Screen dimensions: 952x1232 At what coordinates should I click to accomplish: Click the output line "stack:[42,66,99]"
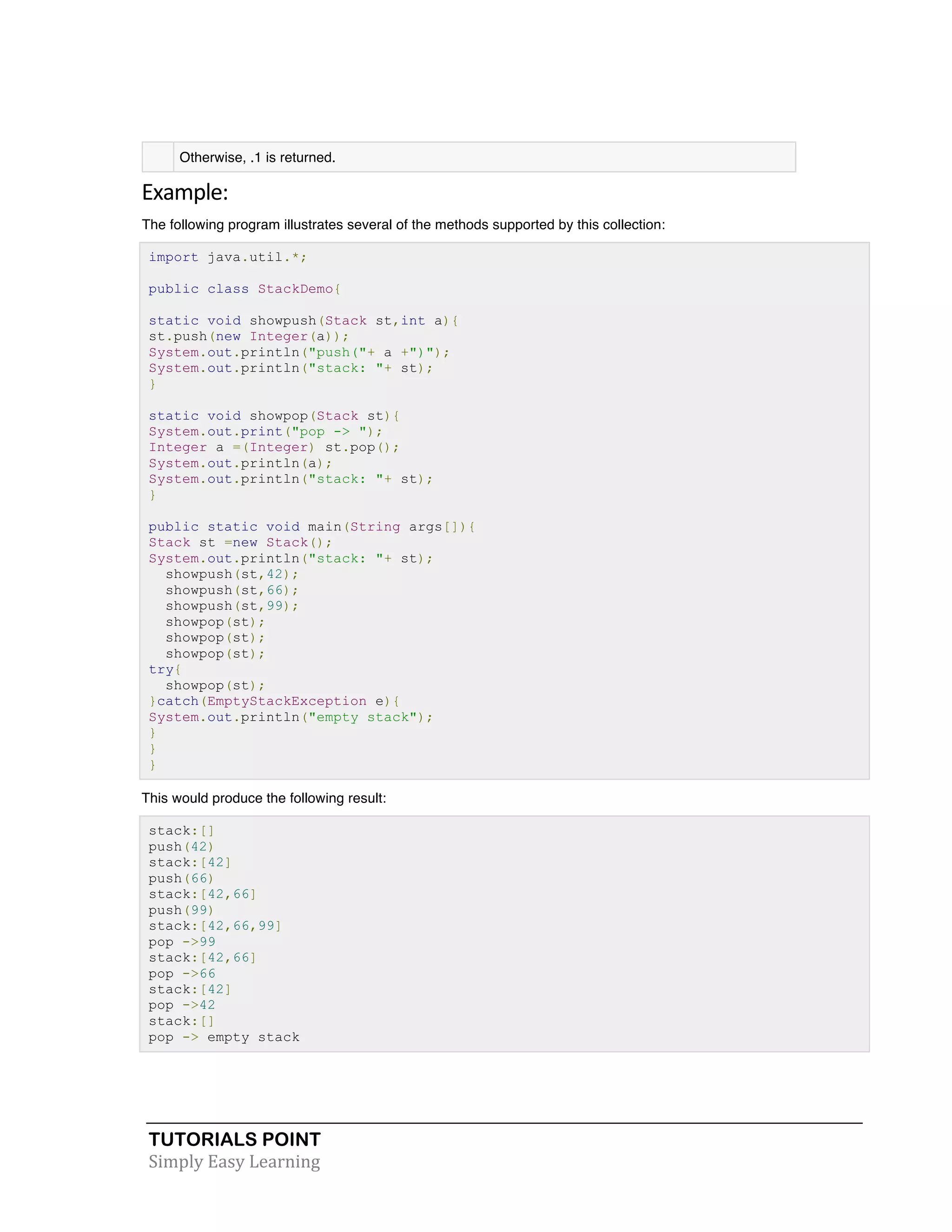click(x=215, y=926)
